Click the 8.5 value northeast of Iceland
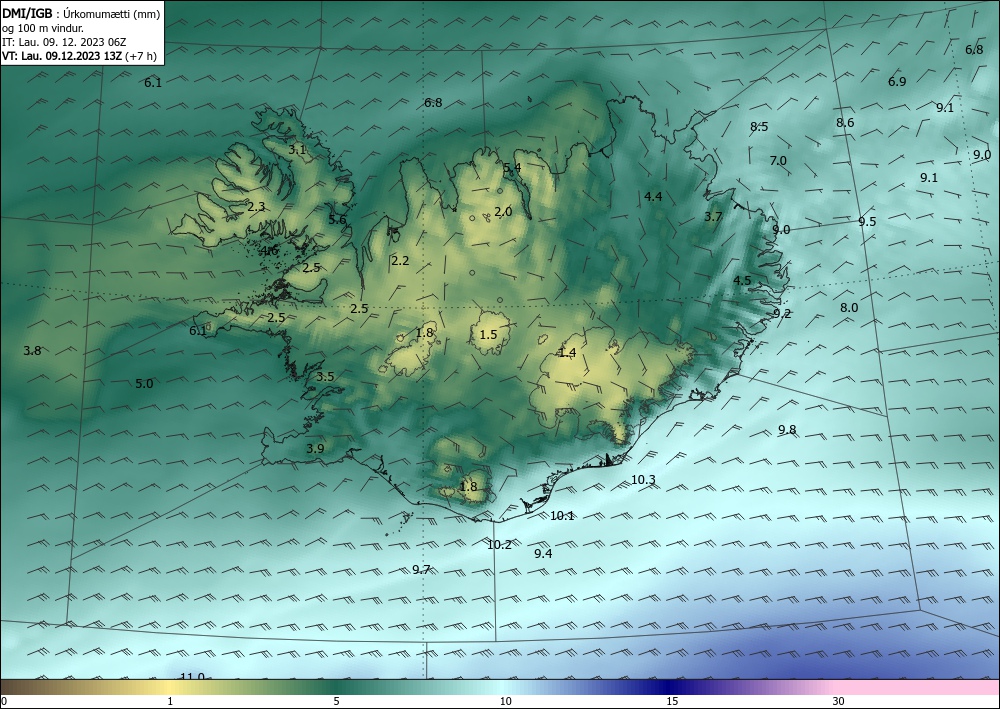The image size is (1000, 709). 759,127
